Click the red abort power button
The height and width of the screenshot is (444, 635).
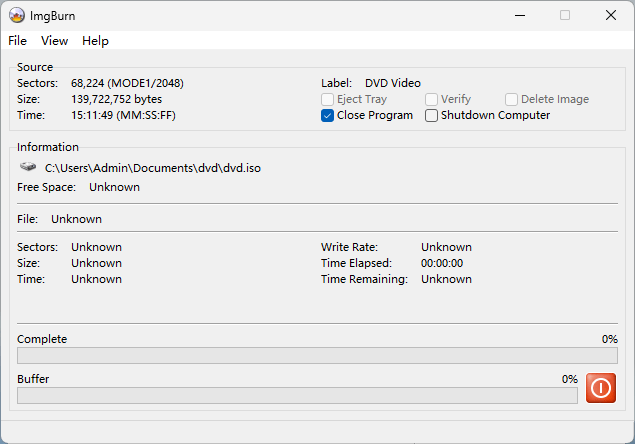pyautogui.click(x=601, y=388)
